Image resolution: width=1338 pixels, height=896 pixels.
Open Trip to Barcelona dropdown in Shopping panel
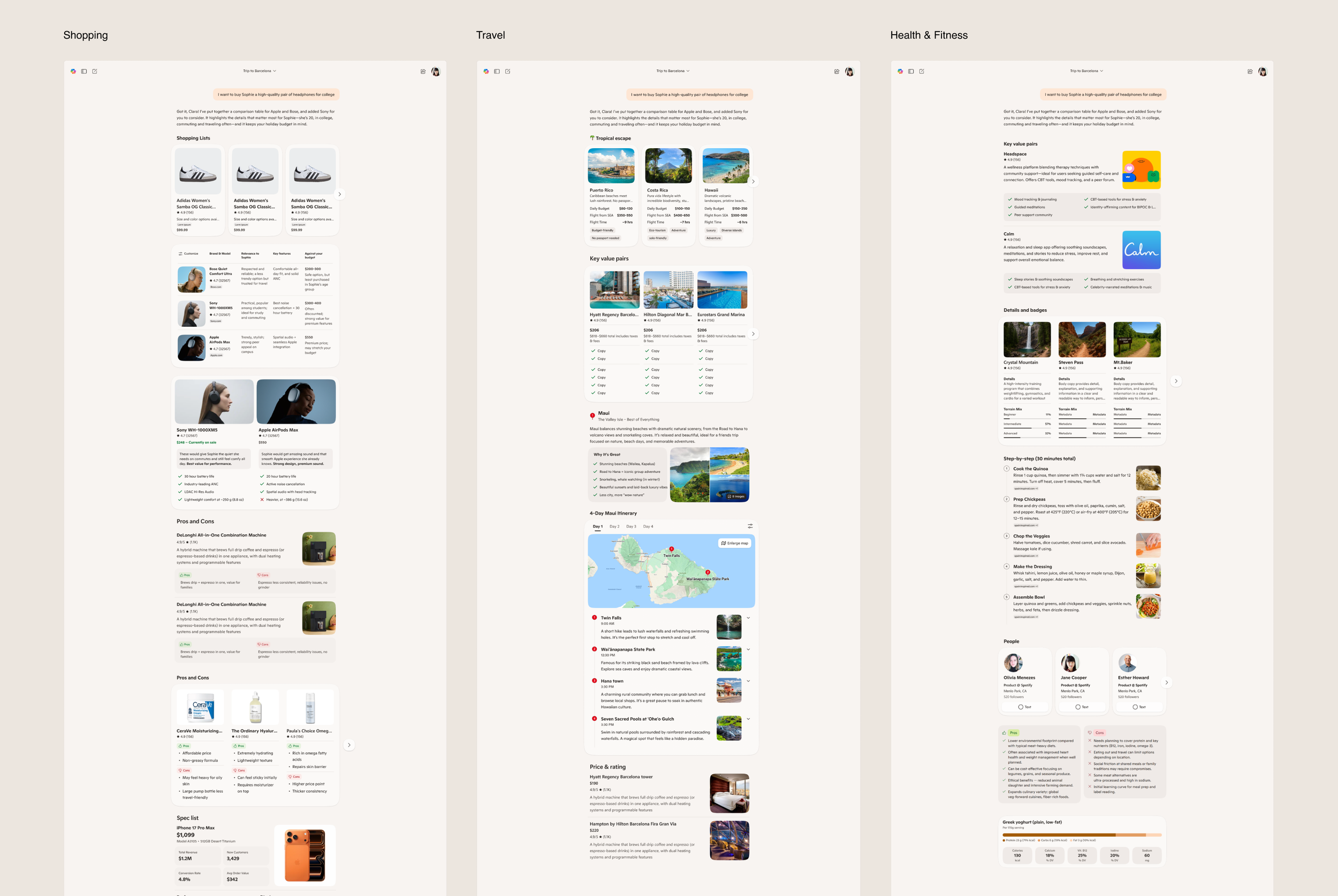click(260, 71)
